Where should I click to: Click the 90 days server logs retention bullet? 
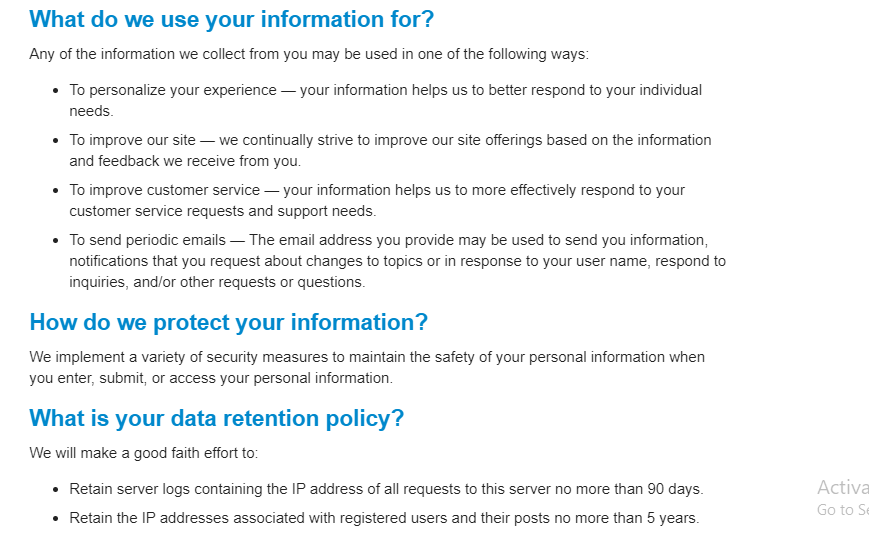(x=386, y=489)
